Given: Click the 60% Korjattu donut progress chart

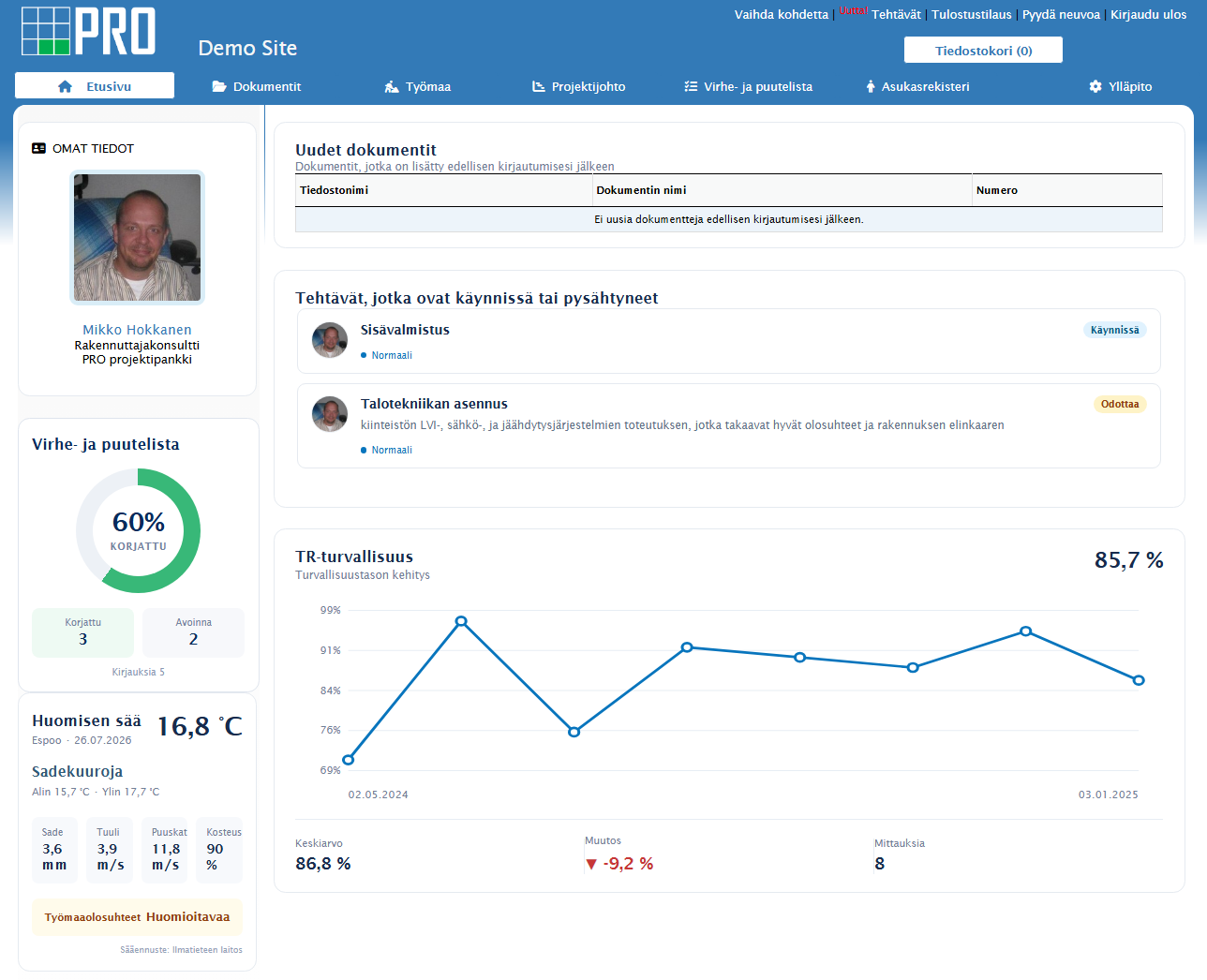Looking at the screenshot, I should [x=138, y=530].
